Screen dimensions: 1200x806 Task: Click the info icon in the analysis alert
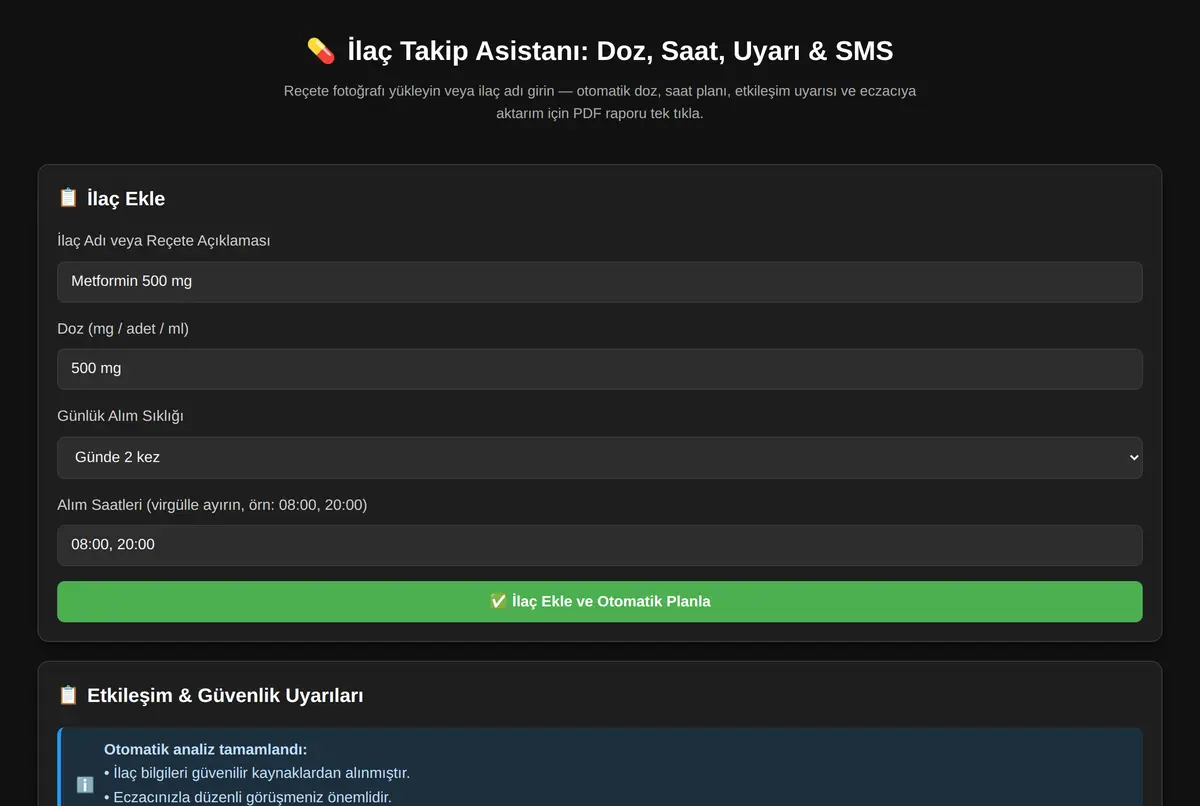click(85, 785)
